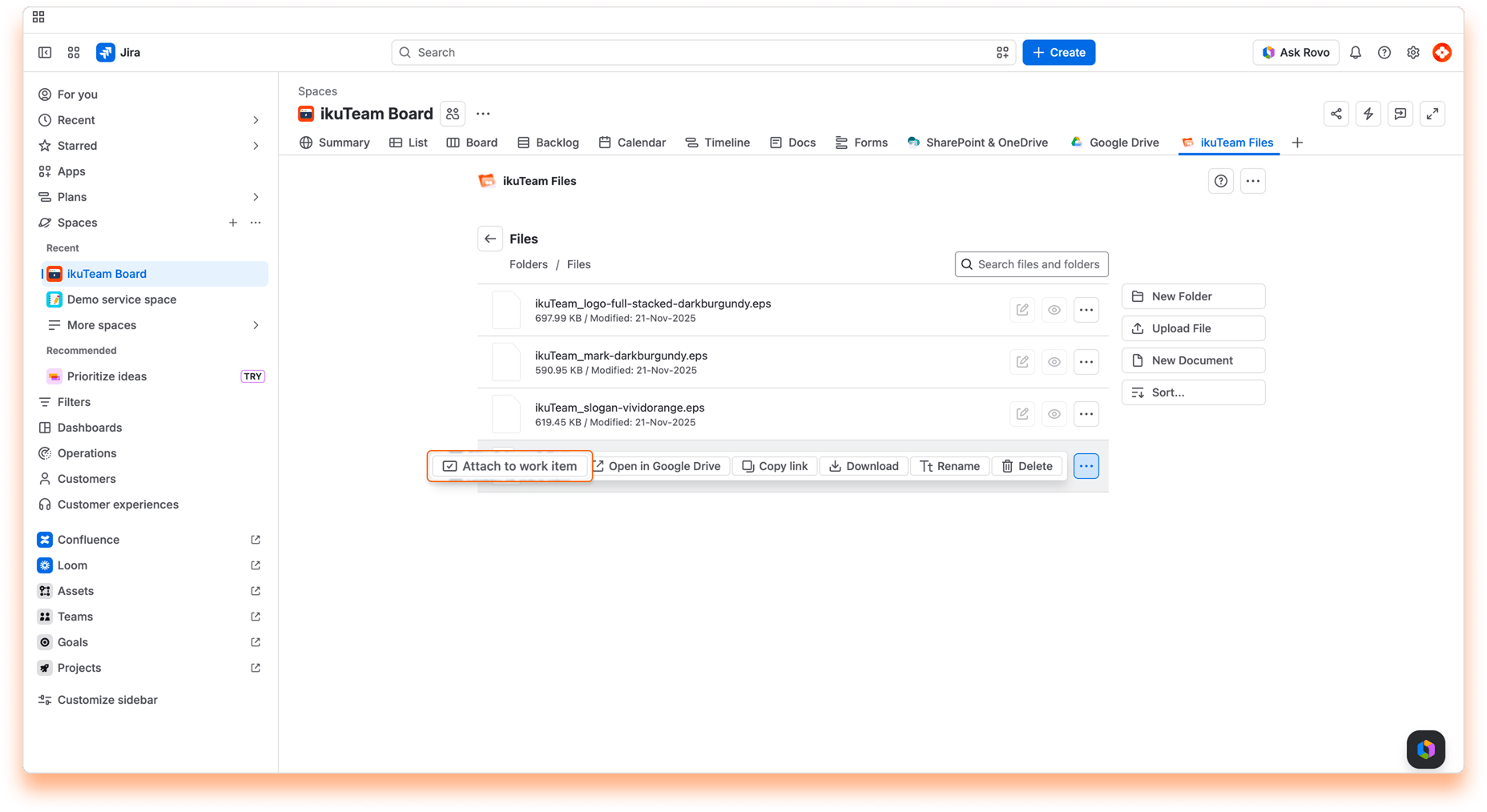
Task: Open the ellipsis menu beside ikuTeam Board title
Action: tap(483, 114)
